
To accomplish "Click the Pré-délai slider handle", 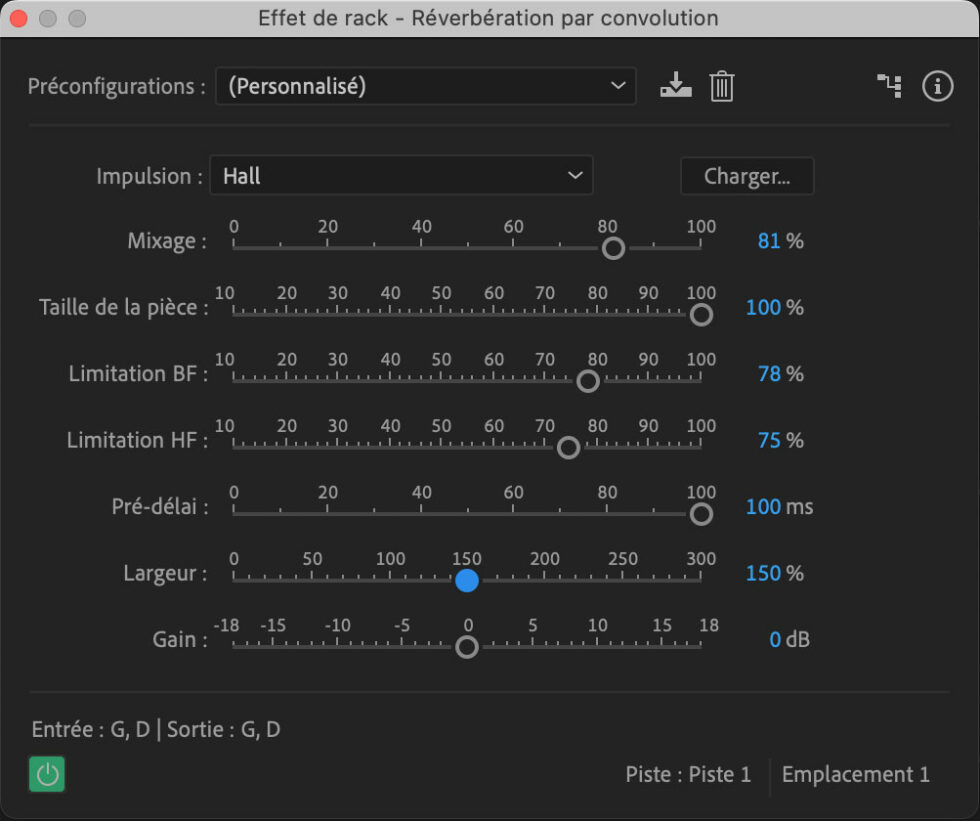I will 701,514.
